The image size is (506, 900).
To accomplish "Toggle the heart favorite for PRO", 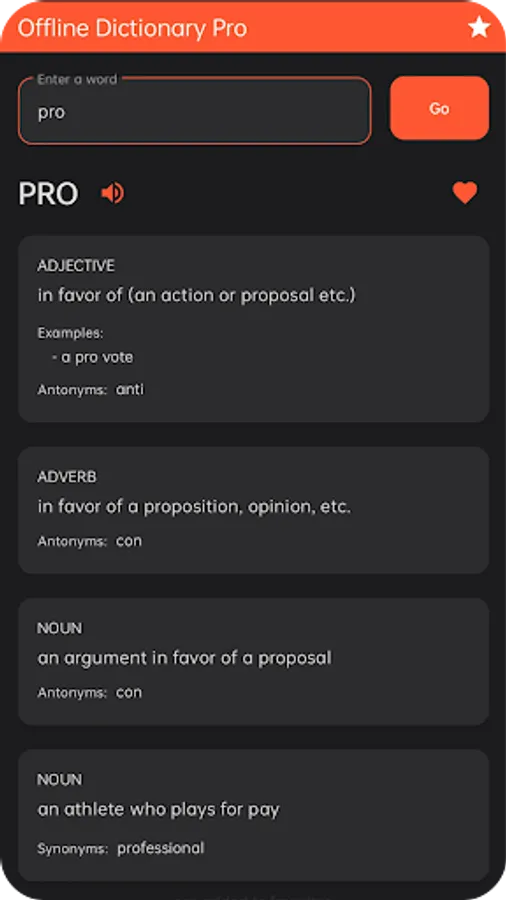I will pos(465,193).
